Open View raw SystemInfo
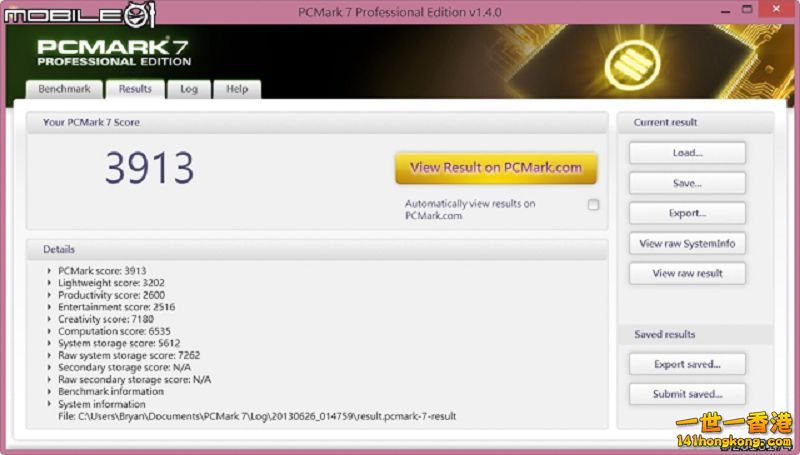The image size is (800, 455). coord(687,243)
